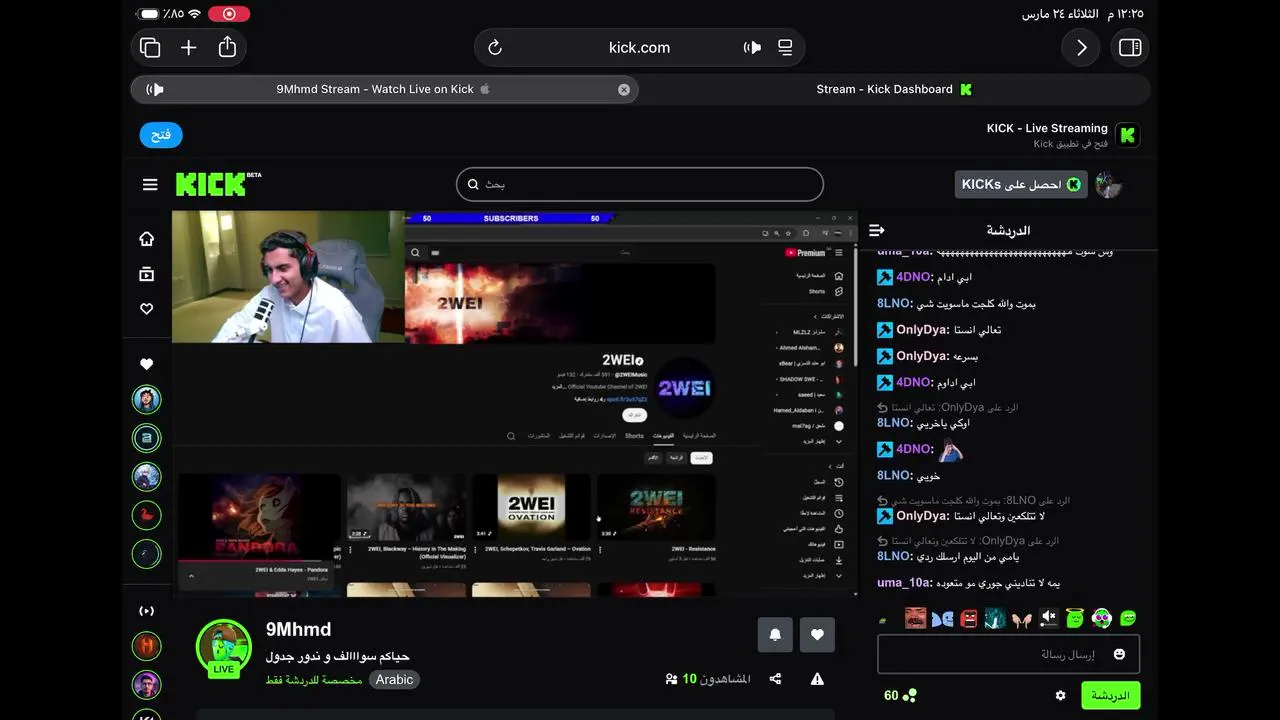1280x720 pixels.
Task: Open the red swan channel avatar
Action: point(147,516)
